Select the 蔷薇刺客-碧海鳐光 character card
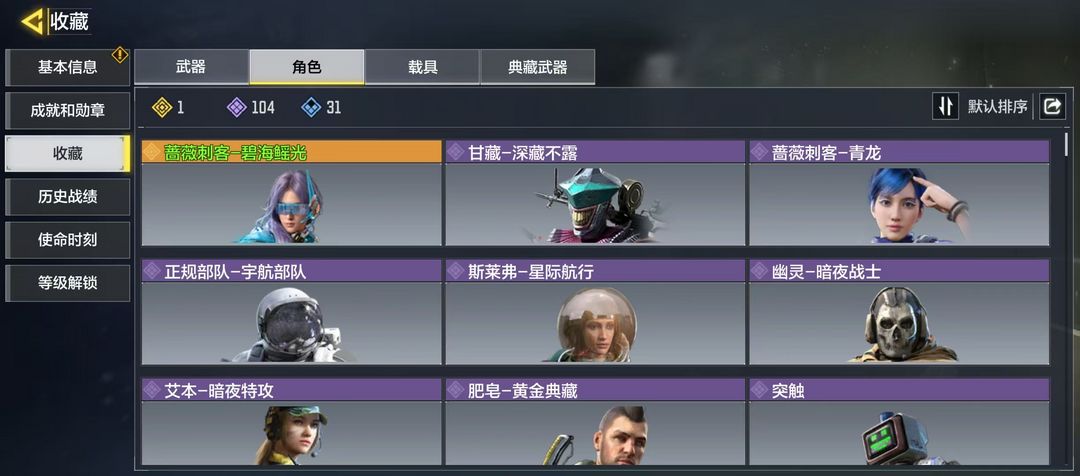 click(x=291, y=193)
